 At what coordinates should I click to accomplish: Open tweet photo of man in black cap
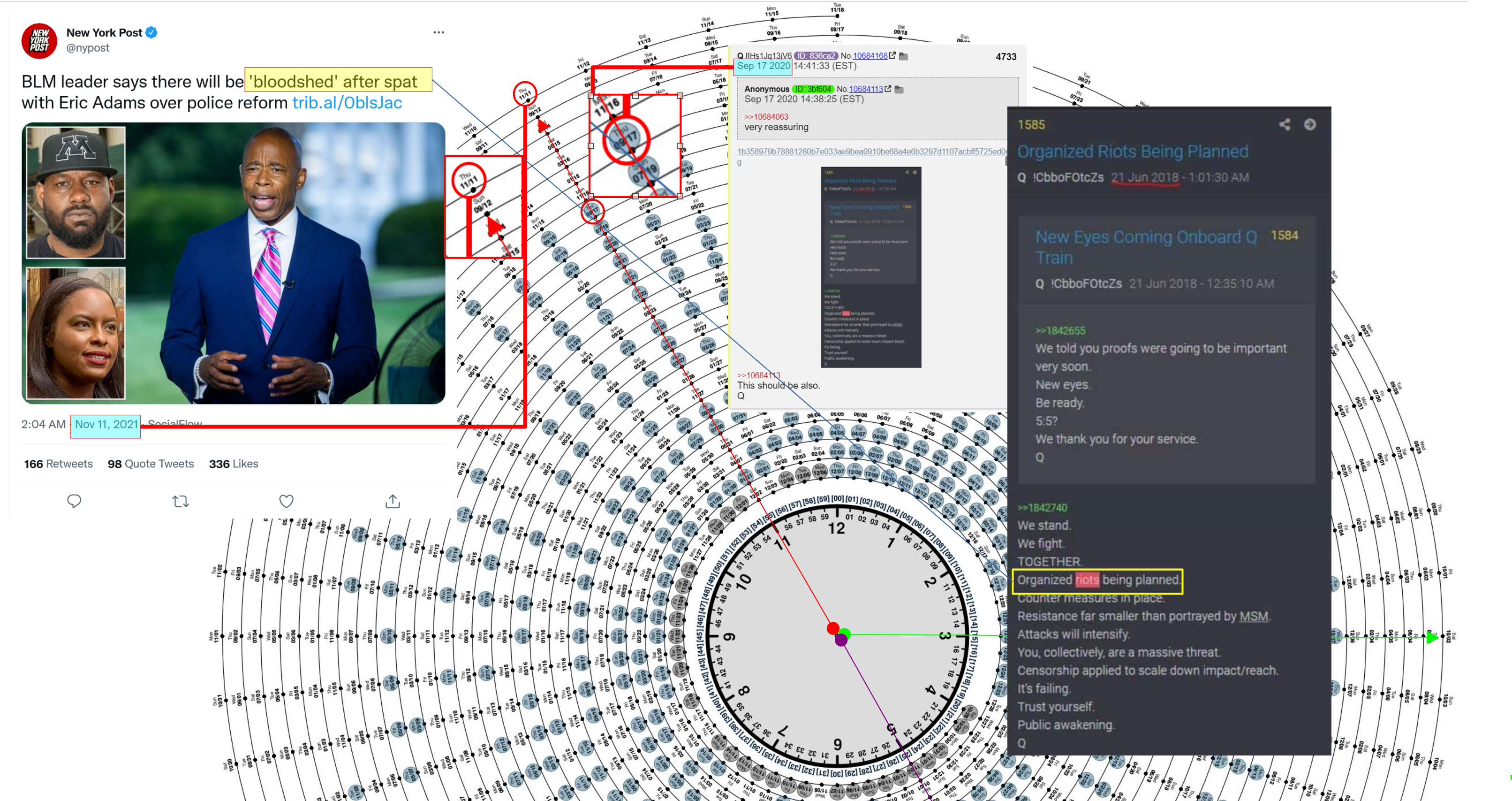point(75,192)
